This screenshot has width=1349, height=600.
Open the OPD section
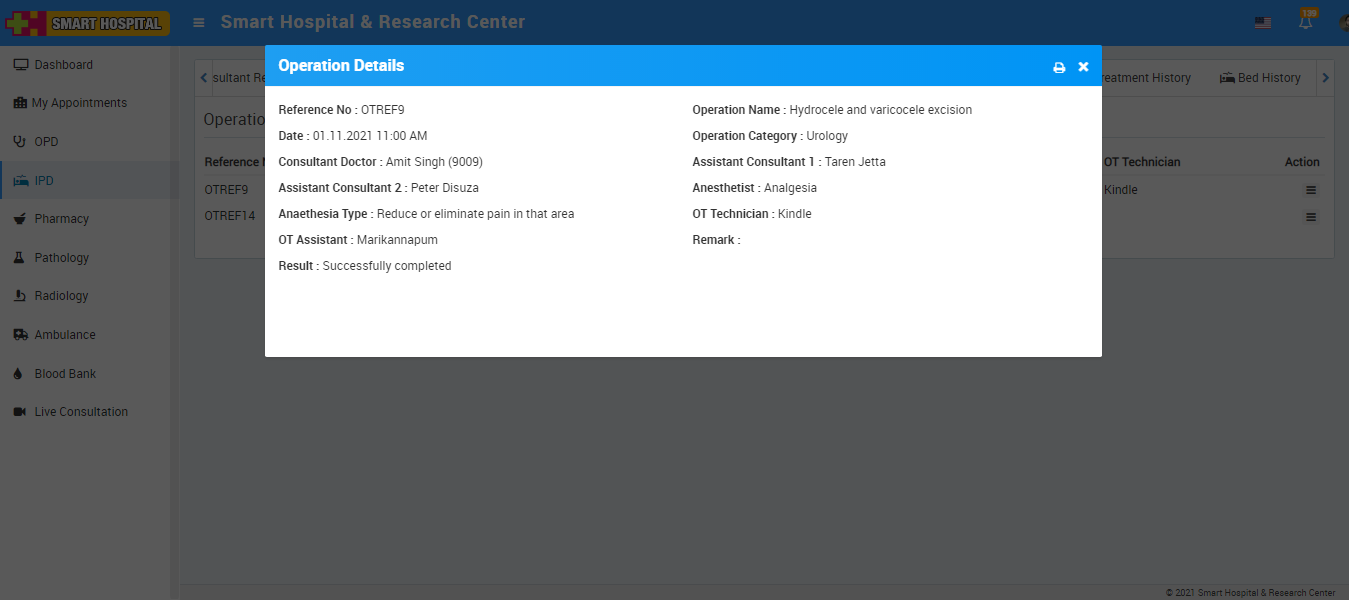pyautogui.click(x=46, y=142)
